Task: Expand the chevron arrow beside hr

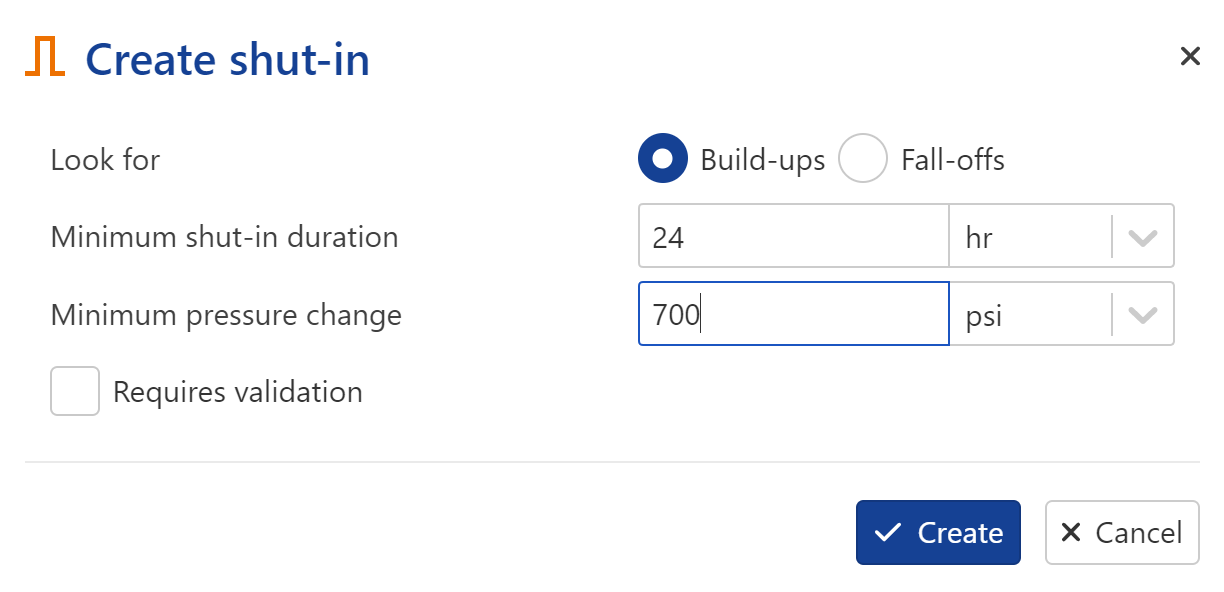Action: click(1143, 238)
